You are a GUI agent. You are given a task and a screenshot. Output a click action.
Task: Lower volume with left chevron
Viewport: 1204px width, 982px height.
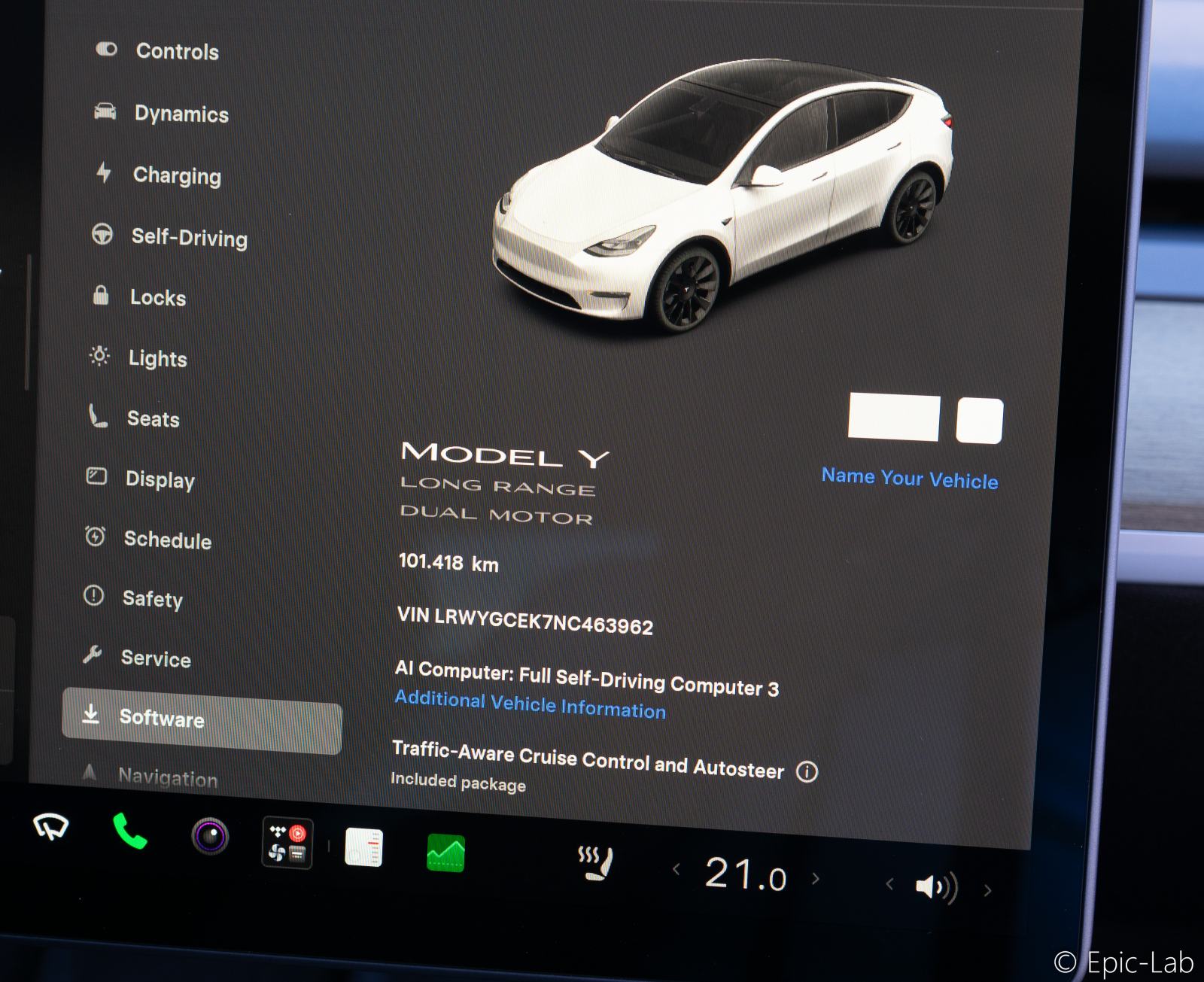point(889,883)
